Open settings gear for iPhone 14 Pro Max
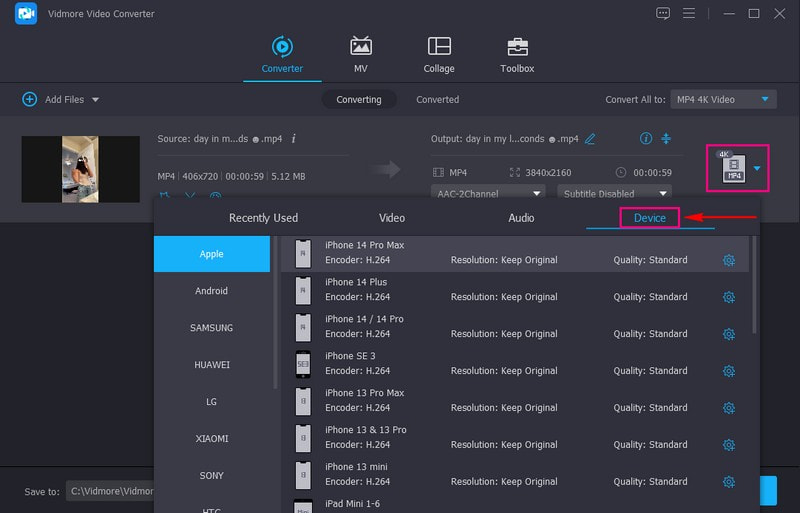This screenshot has height=513, width=800. pos(729,260)
